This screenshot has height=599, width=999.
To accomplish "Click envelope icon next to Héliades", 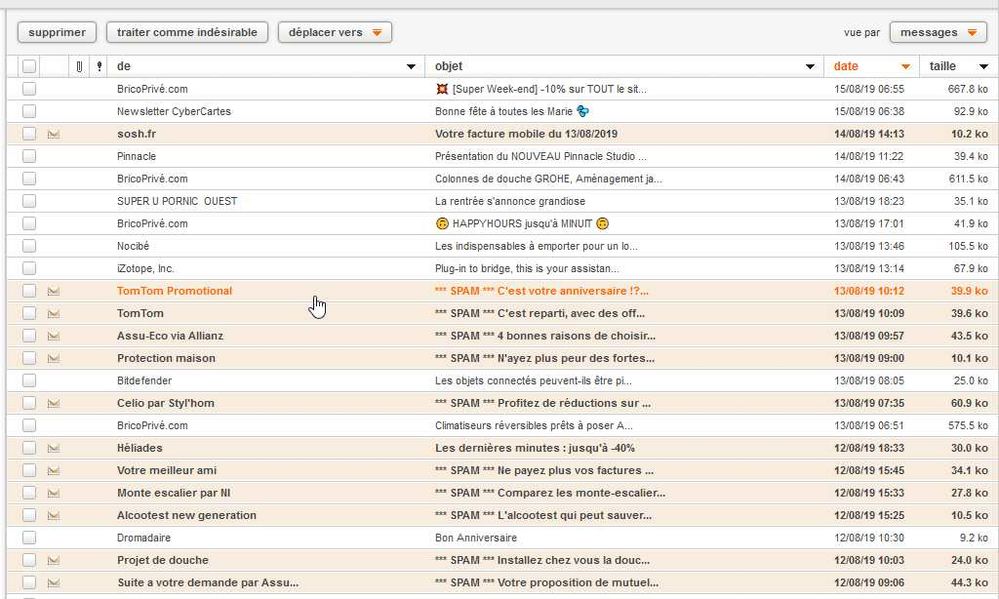I will (x=54, y=448).
